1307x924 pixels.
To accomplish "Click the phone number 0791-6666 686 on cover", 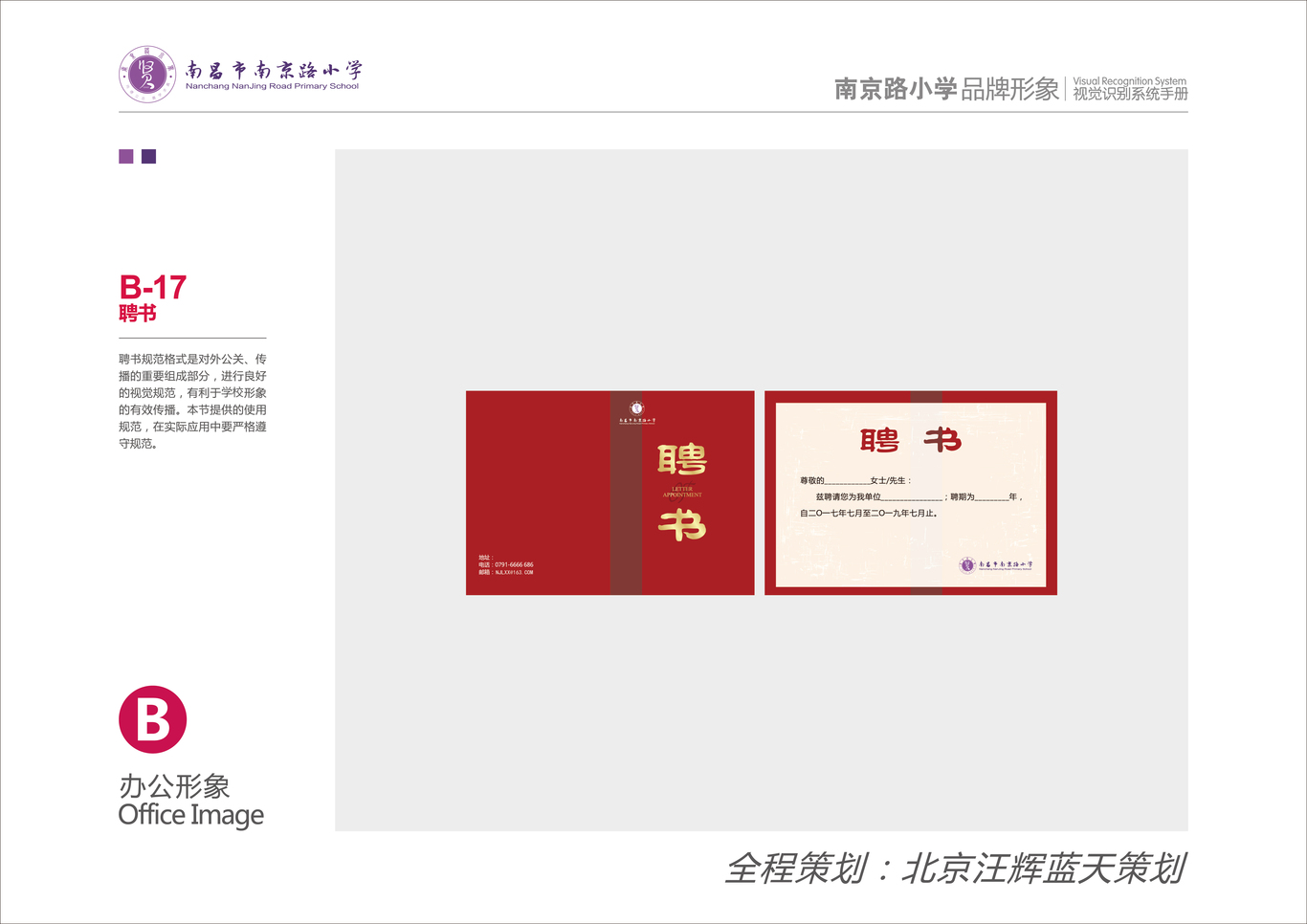I will point(514,565).
